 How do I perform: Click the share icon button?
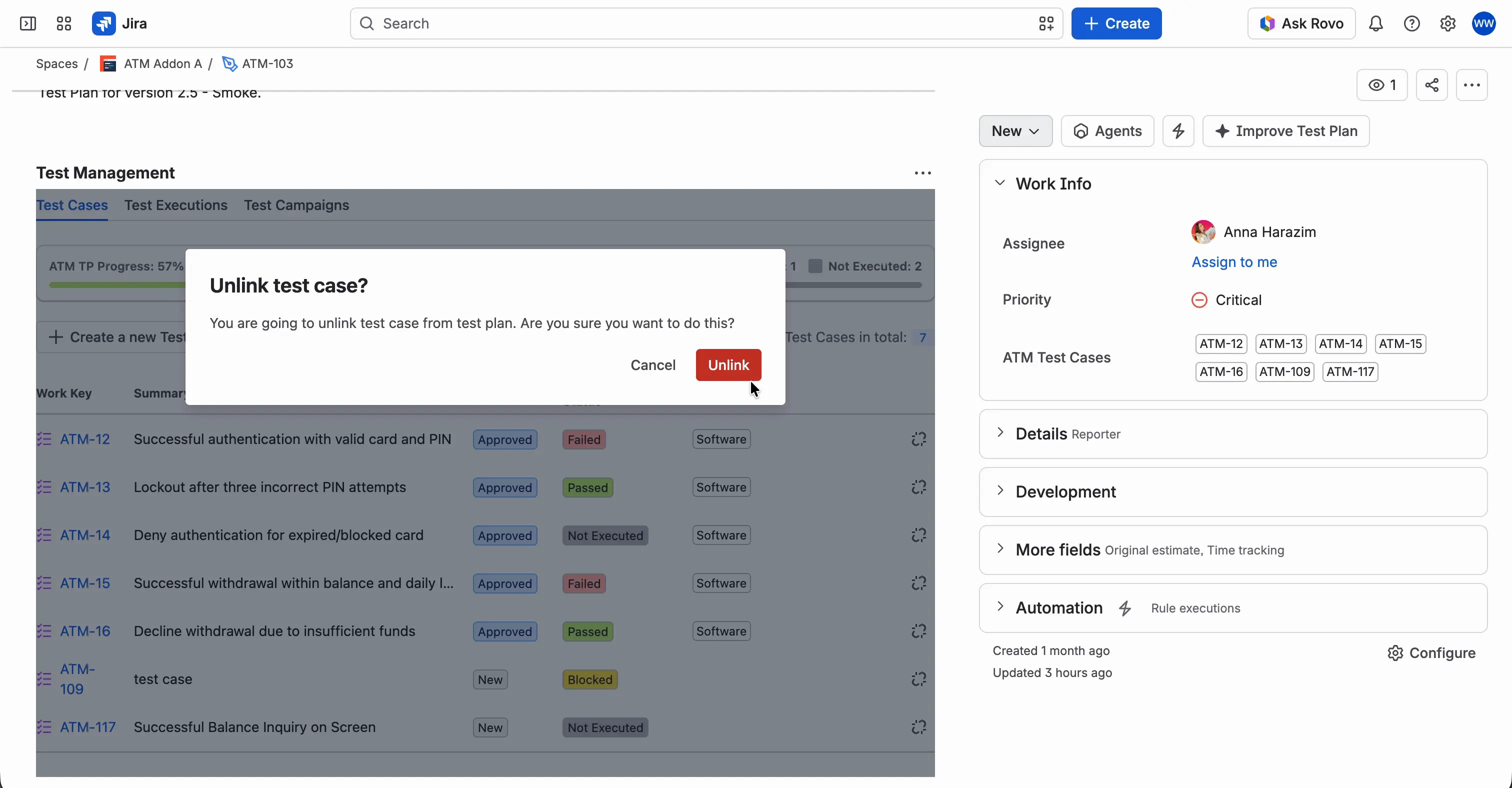[x=1431, y=85]
